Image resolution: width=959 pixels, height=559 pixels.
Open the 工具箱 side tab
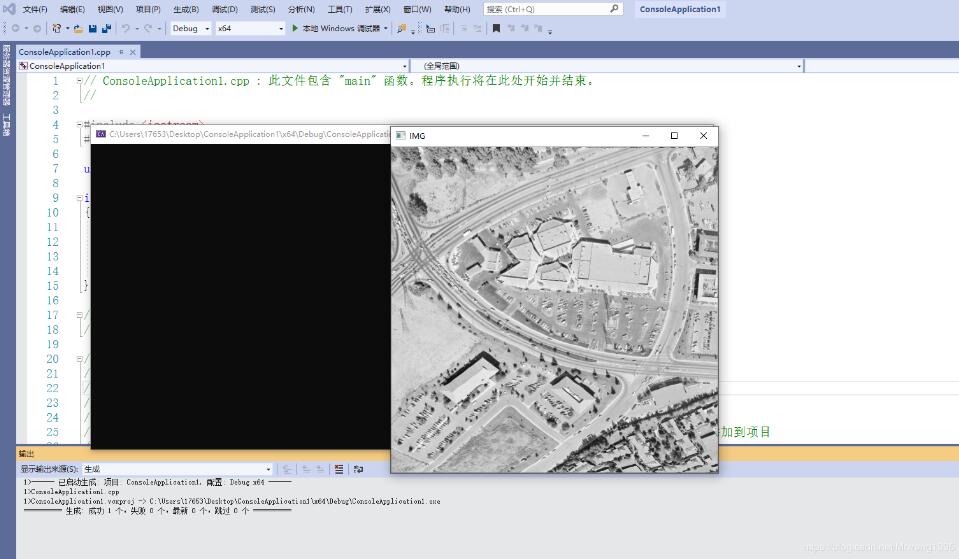pos(6,125)
